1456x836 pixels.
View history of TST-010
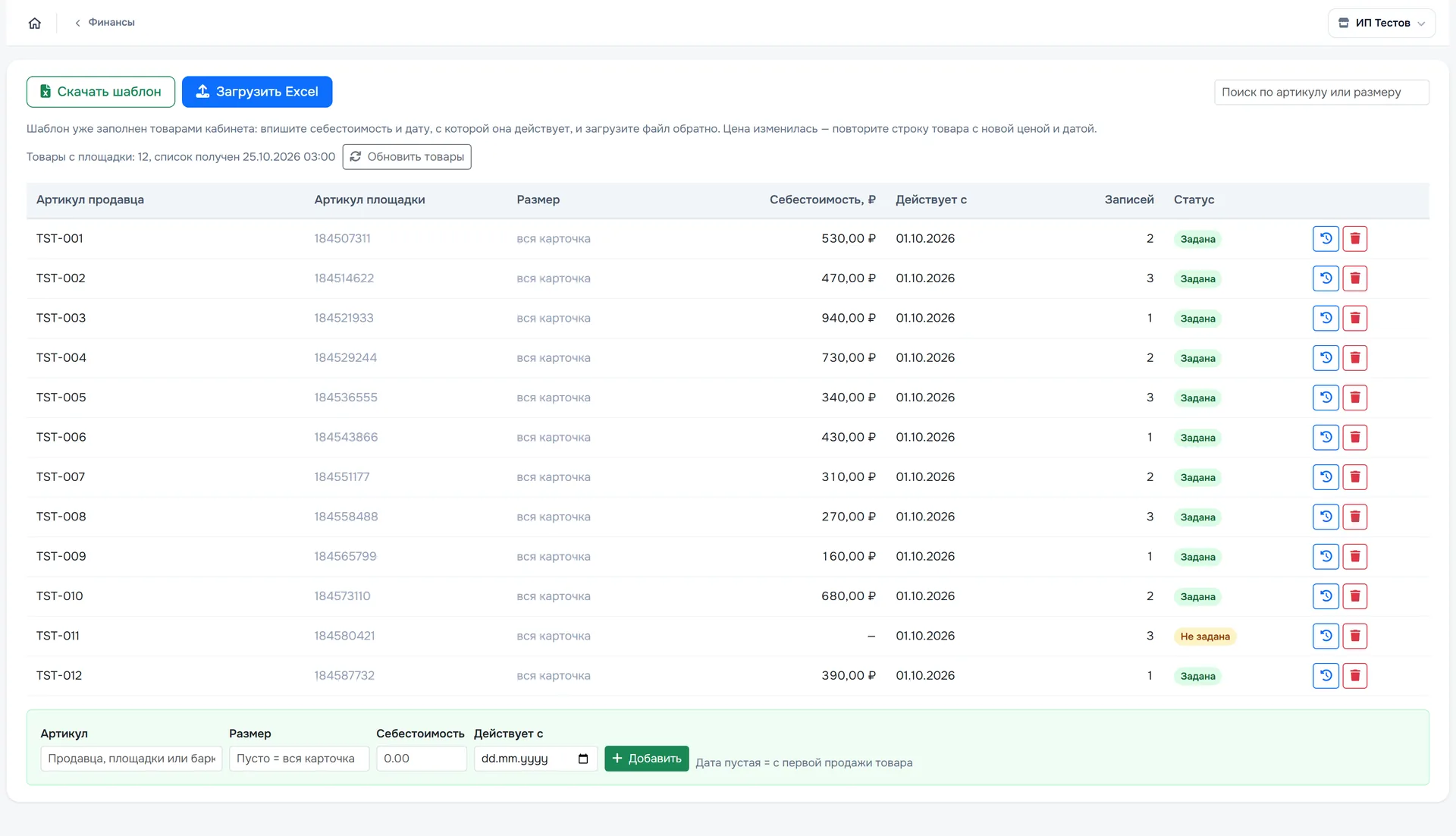pos(1326,596)
